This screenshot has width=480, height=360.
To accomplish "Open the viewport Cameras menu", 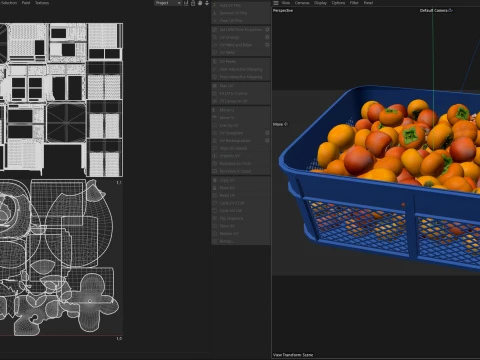I will point(302,3).
